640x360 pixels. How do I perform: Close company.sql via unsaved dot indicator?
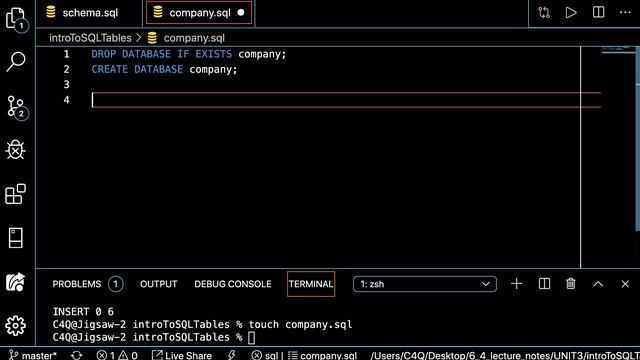[x=241, y=13]
